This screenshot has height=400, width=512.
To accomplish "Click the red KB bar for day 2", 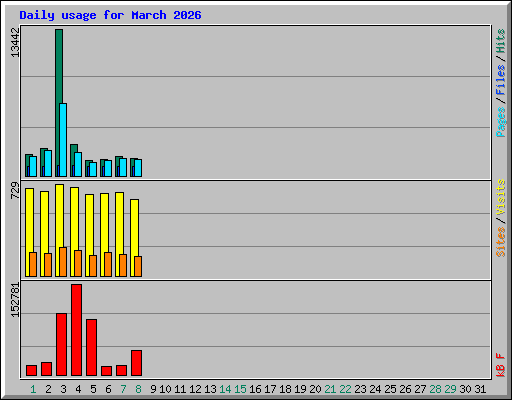I will pos(46,369).
